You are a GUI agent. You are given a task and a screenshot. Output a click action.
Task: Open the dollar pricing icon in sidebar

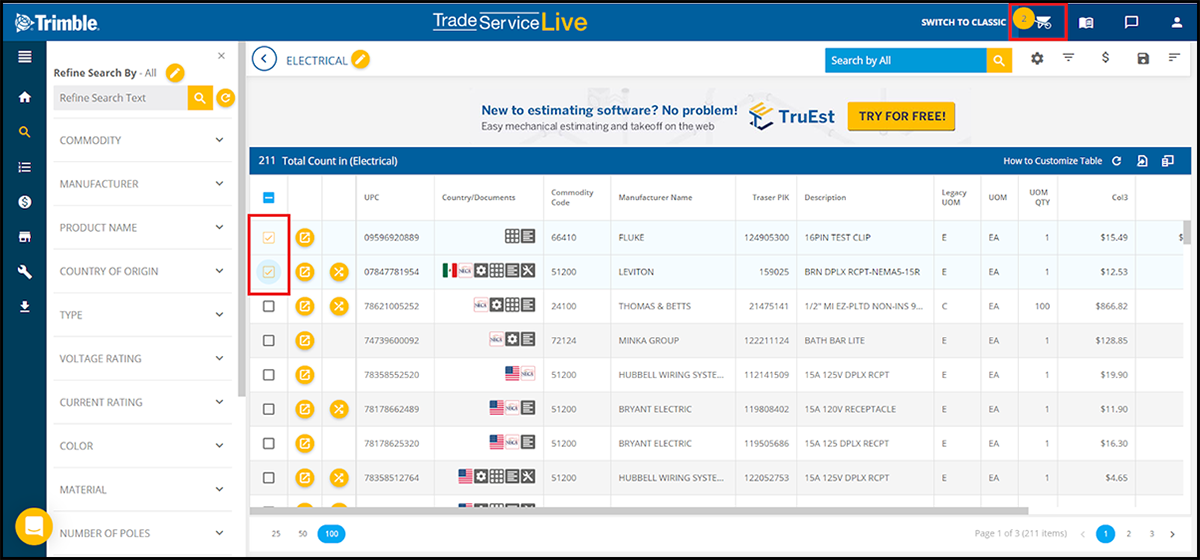click(24, 202)
